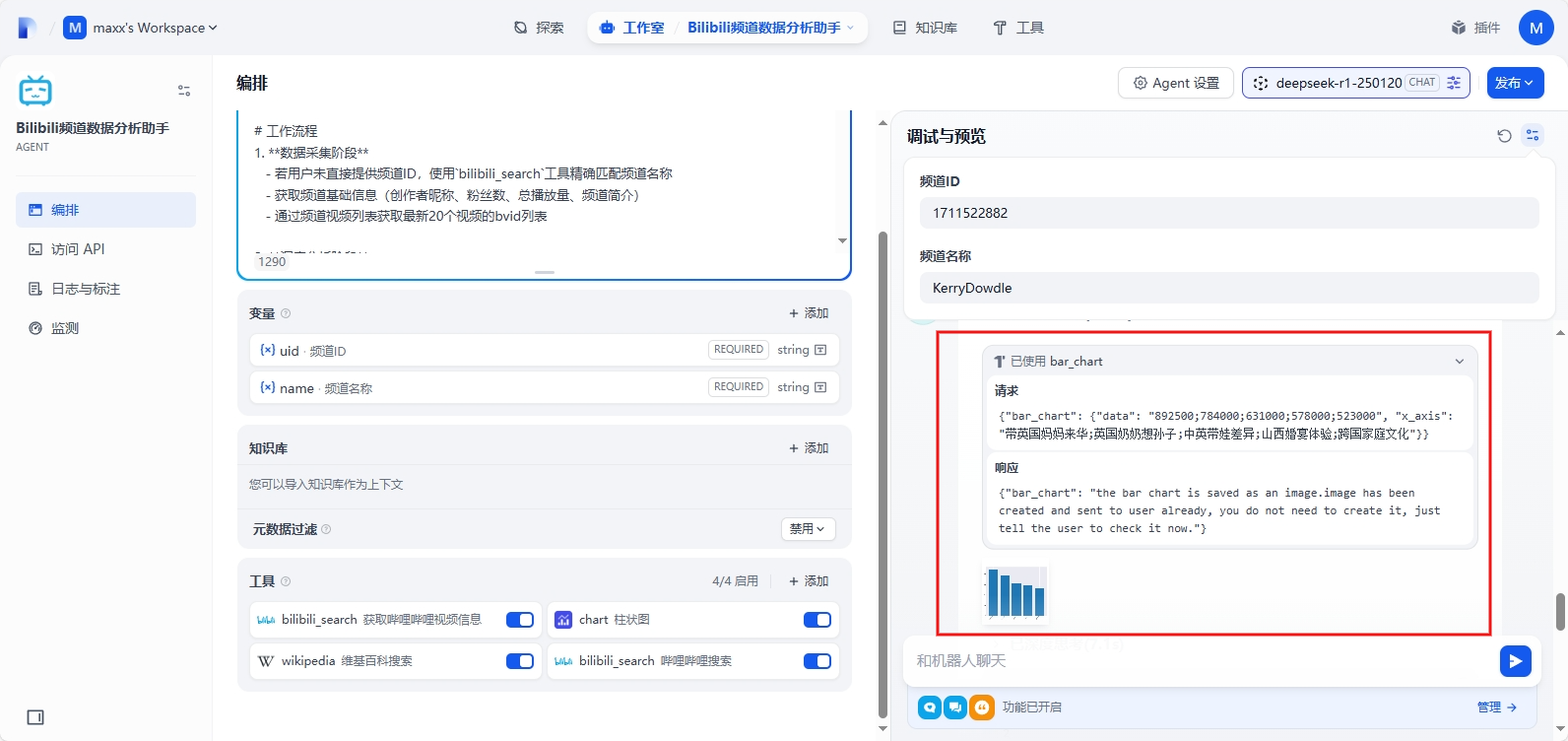1568x741 pixels.
Task: Open the 知识库 tab in the top bar
Action: pyautogui.click(x=925, y=28)
